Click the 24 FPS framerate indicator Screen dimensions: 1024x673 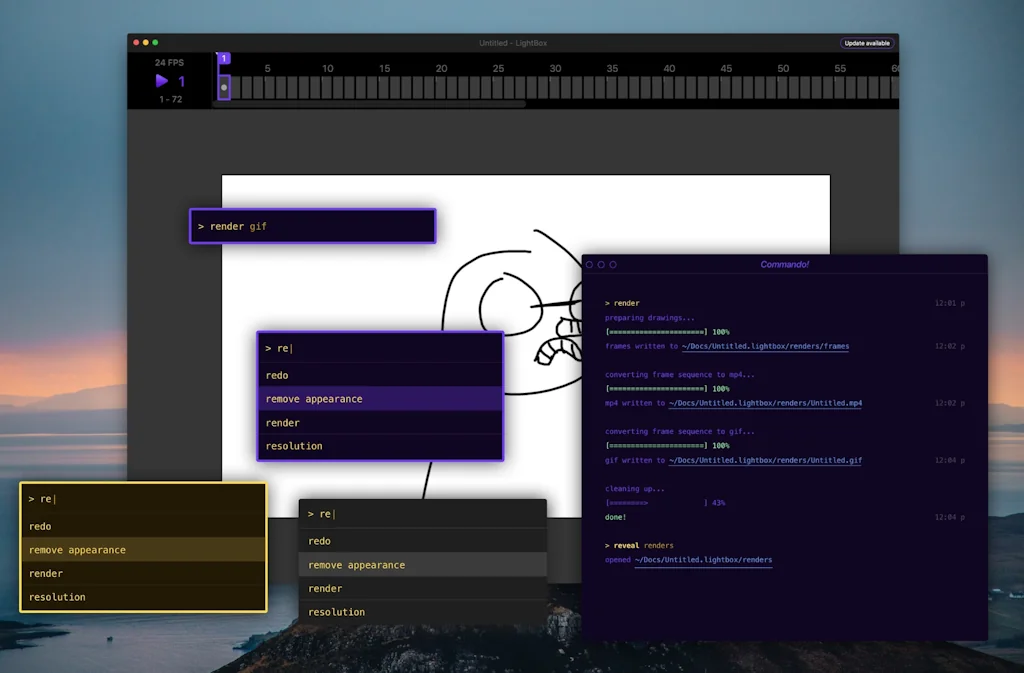[168, 62]
